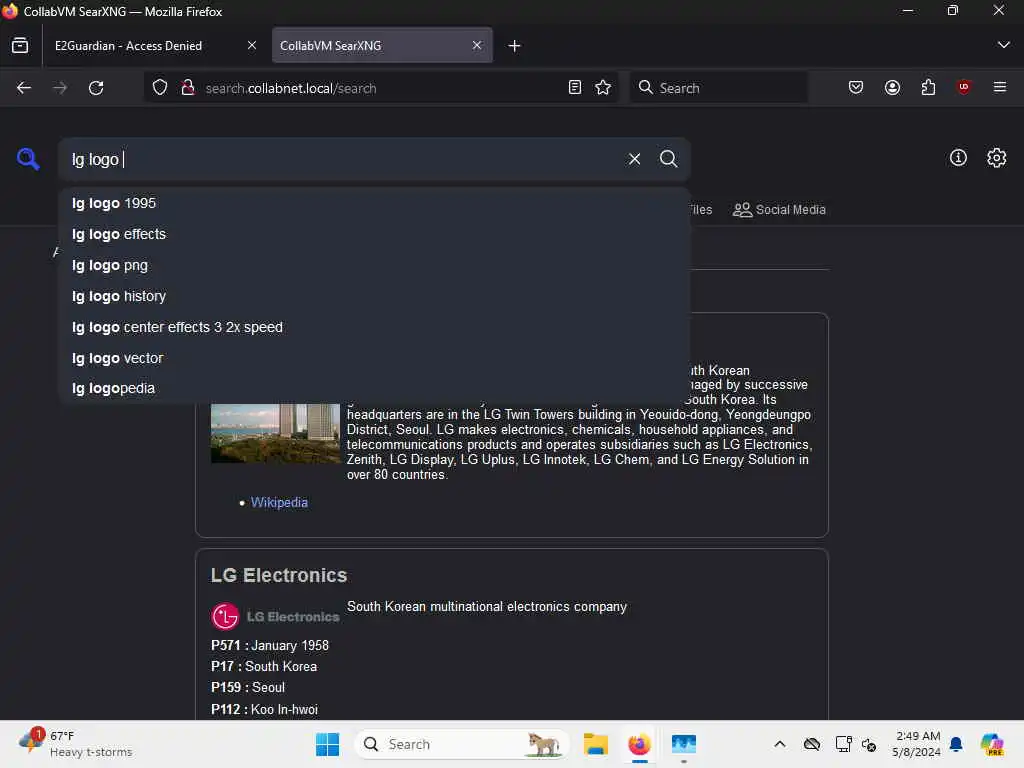
Task: Open the SearXNG about info icon
Action: click(958, 157)
